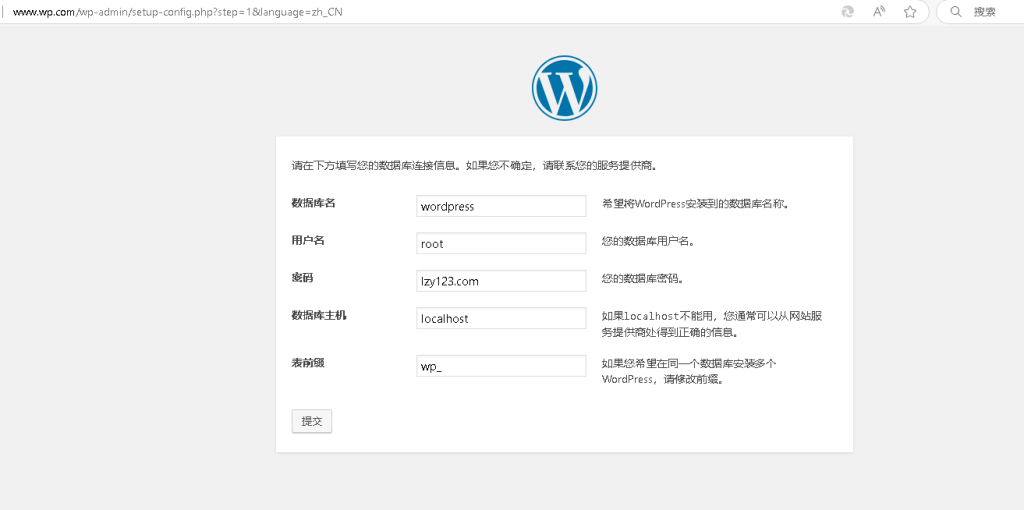Image resolution: width=1024 pixels, height=510 pixels.
Task: Focus the 数据库主机 field containing localhost
Action: click(501, 318)
